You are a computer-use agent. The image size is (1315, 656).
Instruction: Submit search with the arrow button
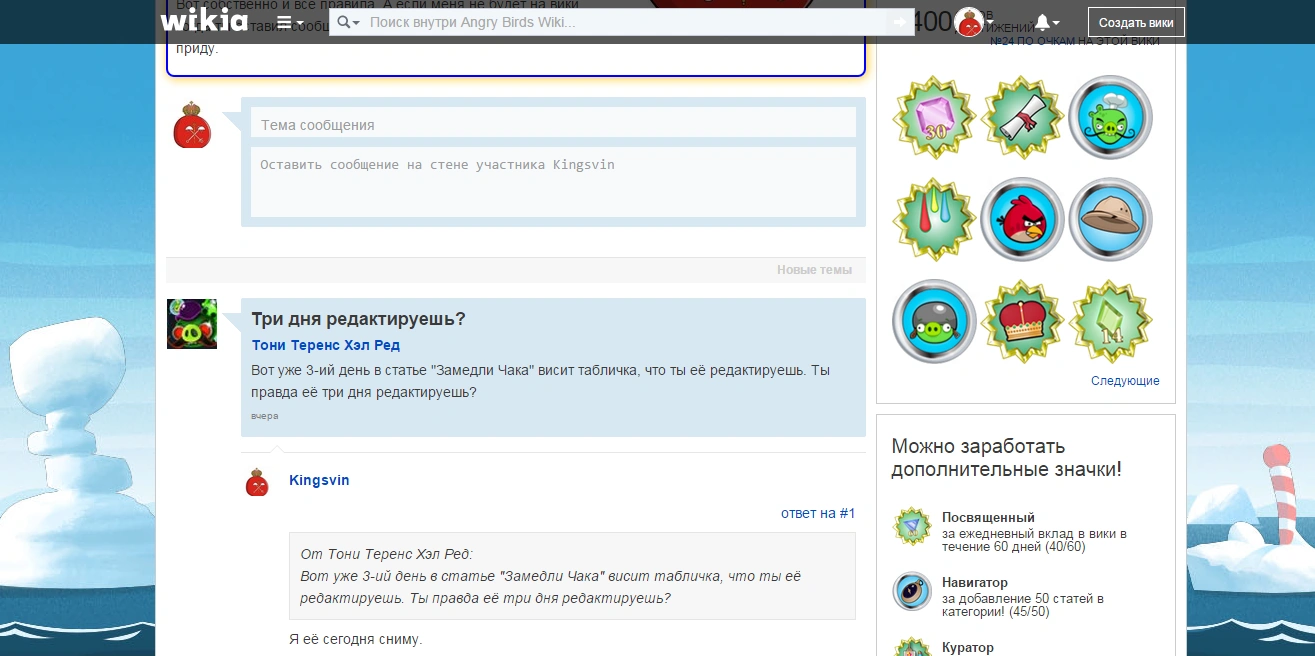(900, 22)
